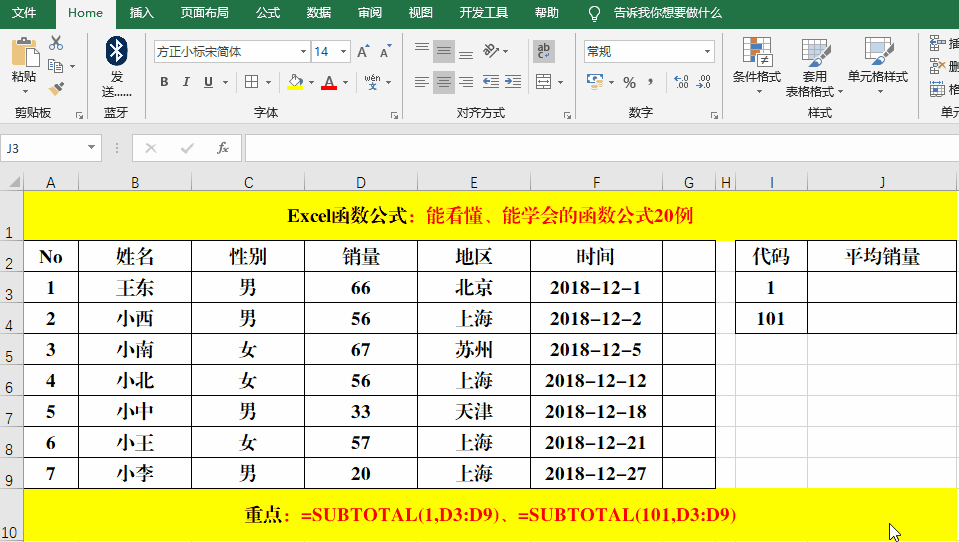959x542 pixels.
Task: Switch to the 审阅 tab
Action: click(369, 13)
